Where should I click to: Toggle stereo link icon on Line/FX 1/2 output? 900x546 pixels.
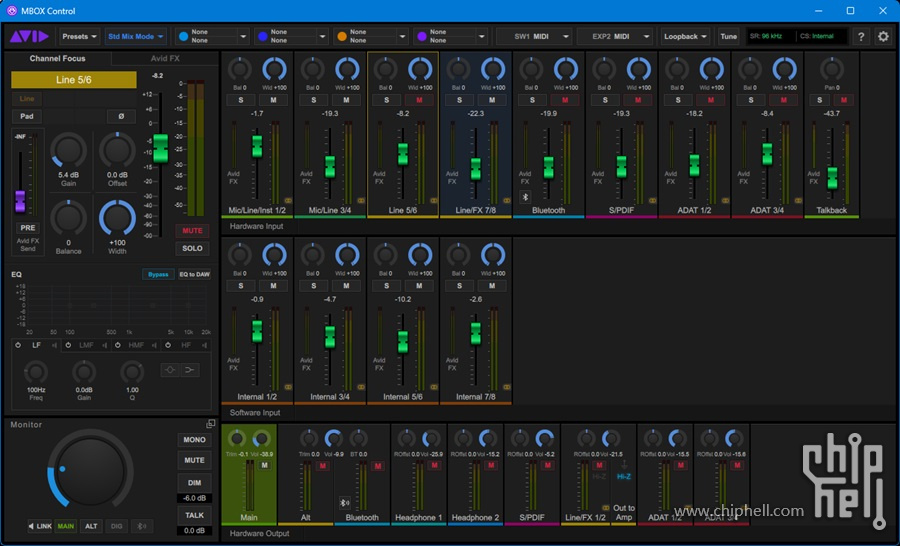point(606,508)
